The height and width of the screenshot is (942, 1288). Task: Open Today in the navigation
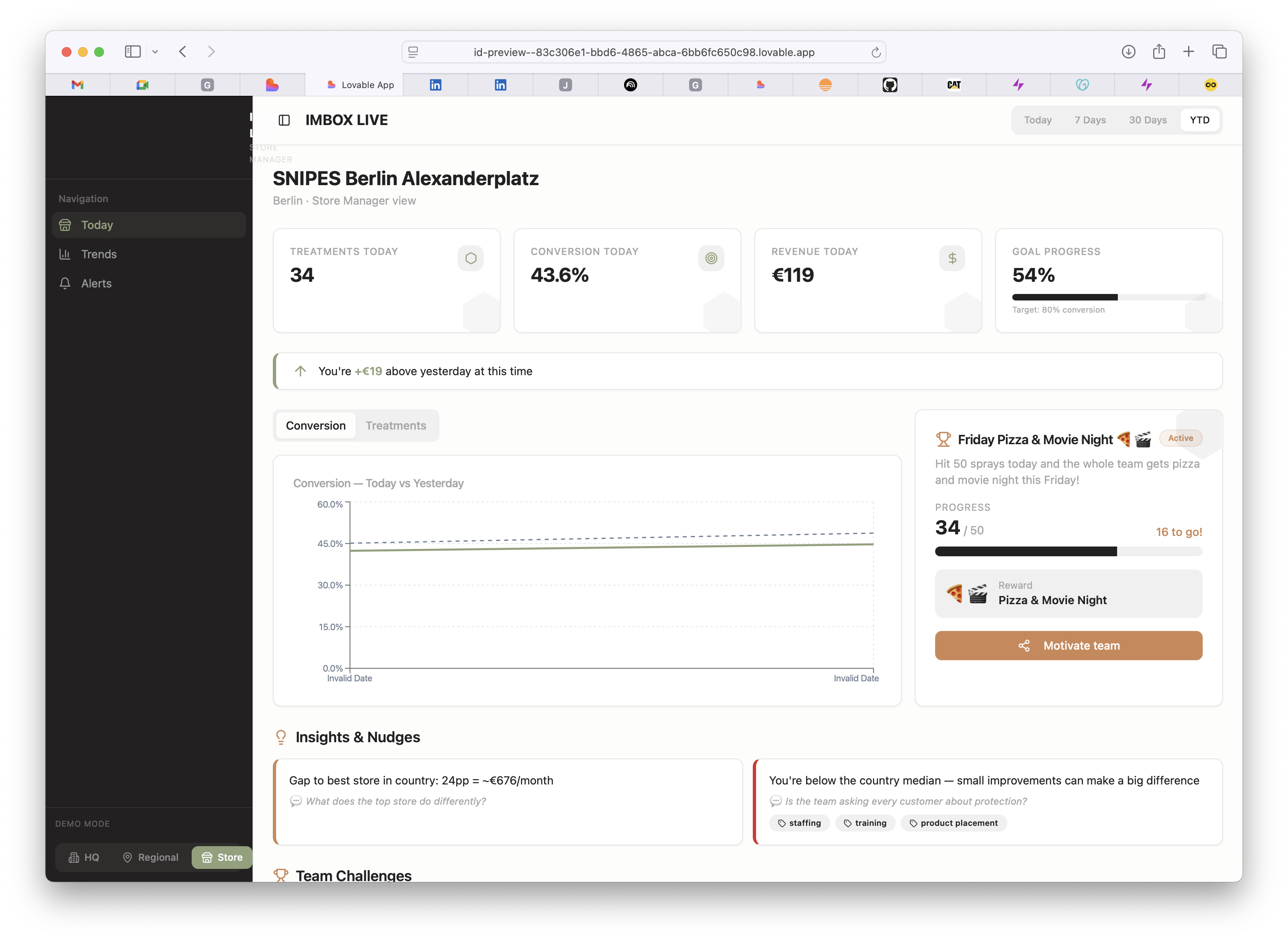tap(149, 225)
